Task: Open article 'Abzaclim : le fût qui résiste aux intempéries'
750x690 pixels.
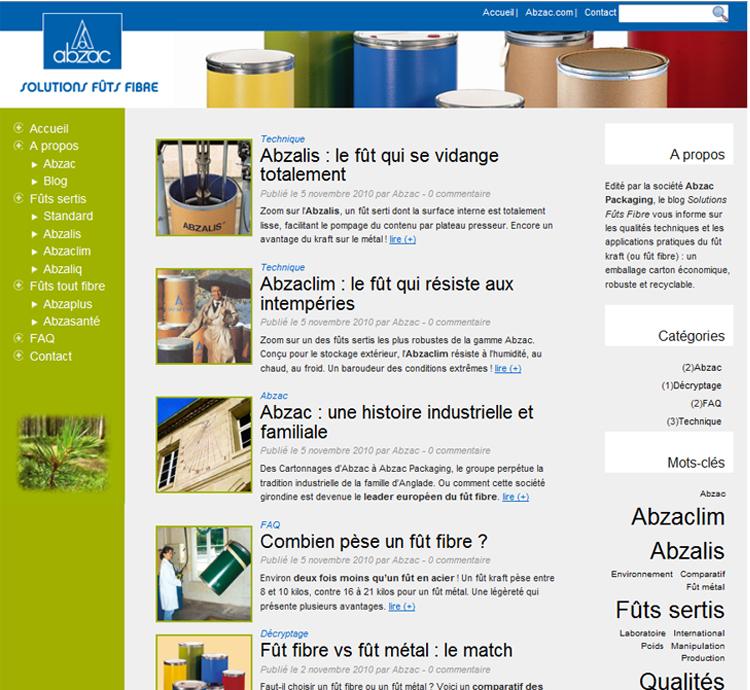Action: [386, 294]
